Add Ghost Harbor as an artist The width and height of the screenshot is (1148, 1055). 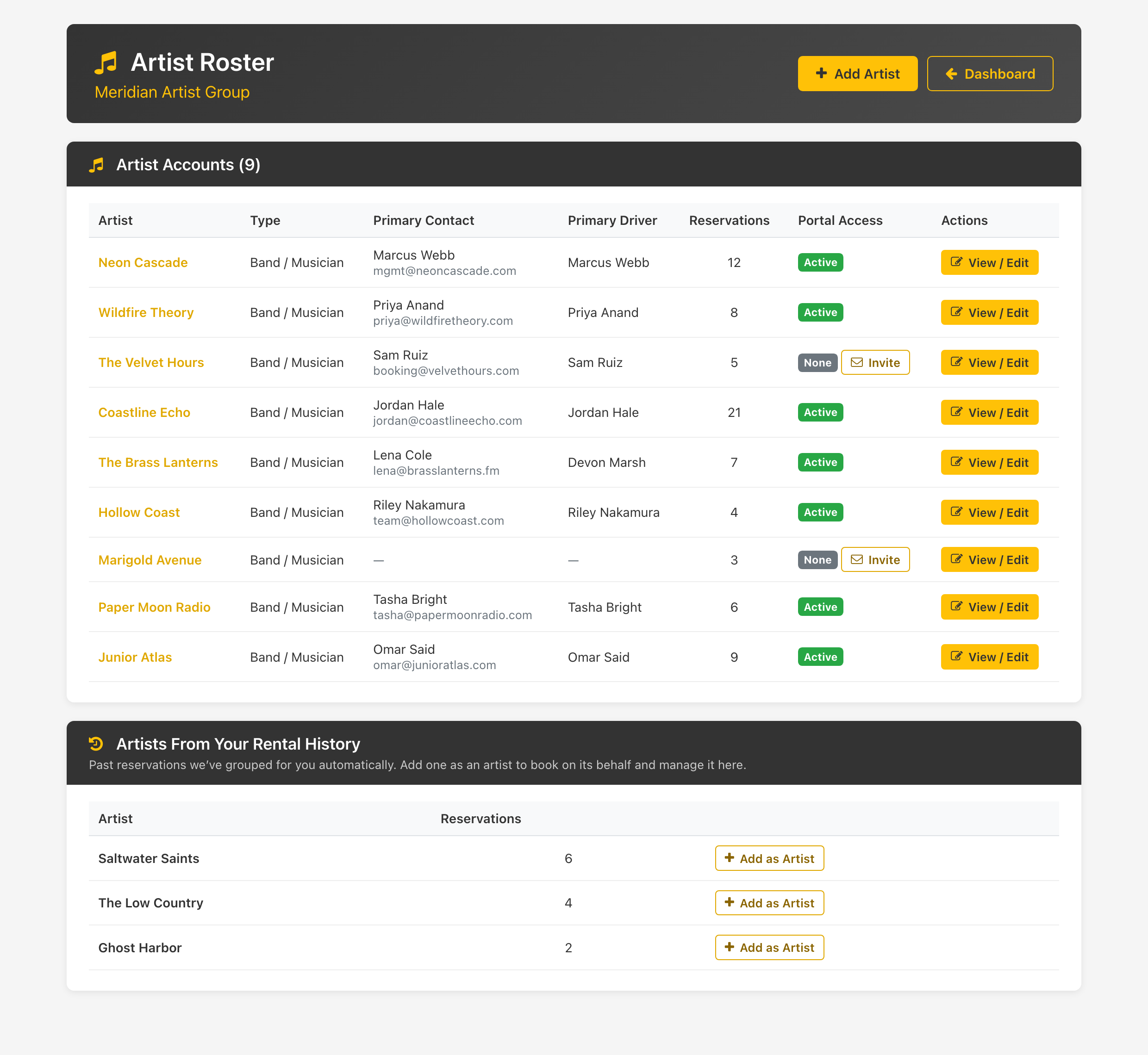pos(769,948)
